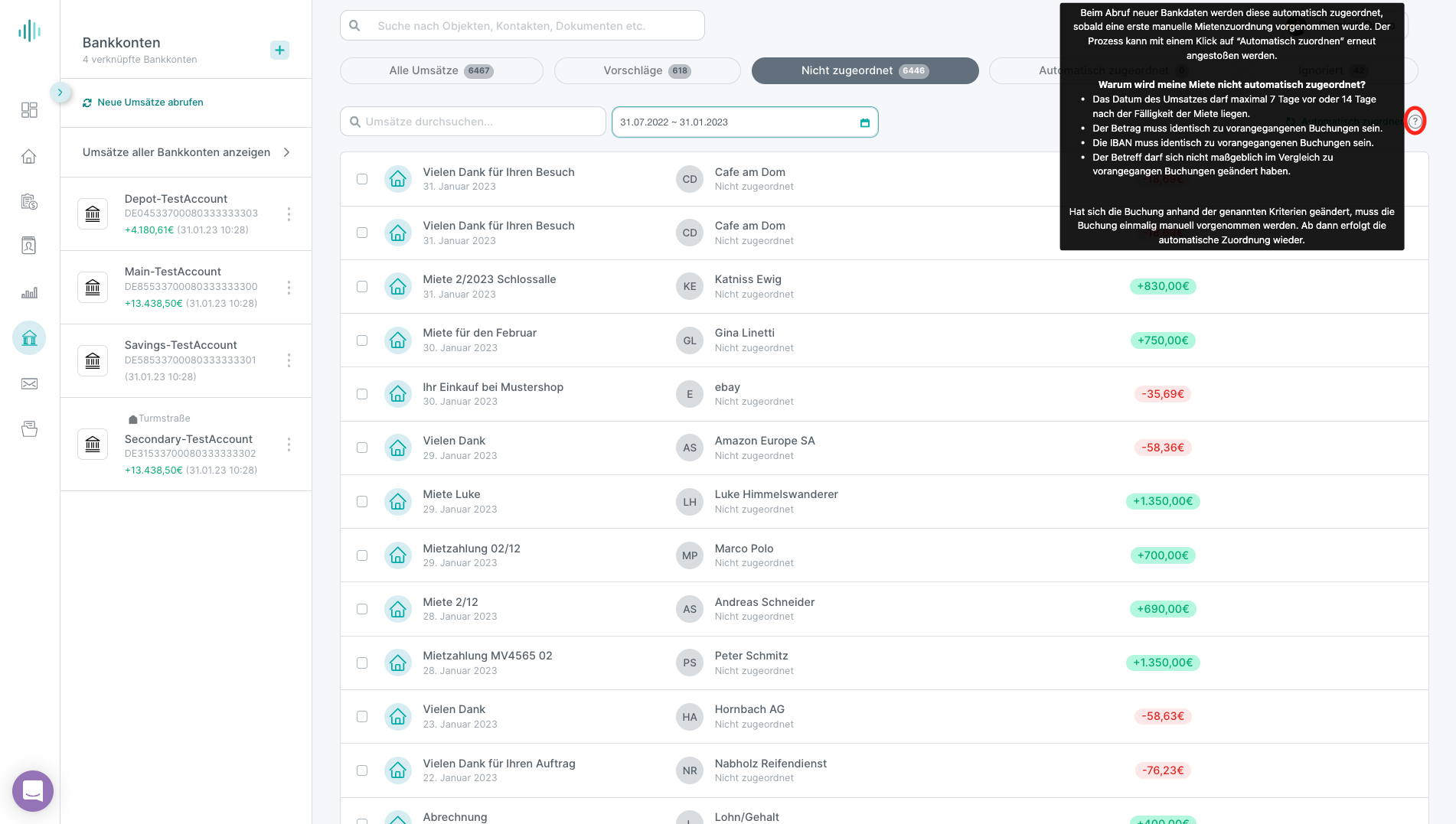
Task: Add a new bank account with plus button
Action: point(280,50)
